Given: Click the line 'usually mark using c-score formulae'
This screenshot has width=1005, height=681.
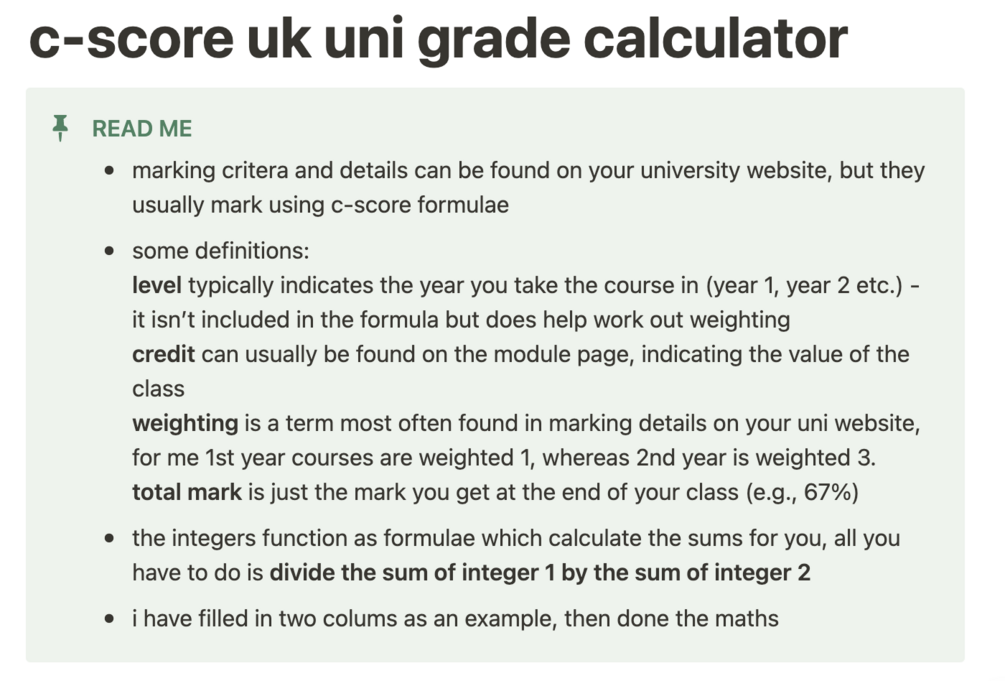Looking at the screenshot, I should [x=320, y=205].
